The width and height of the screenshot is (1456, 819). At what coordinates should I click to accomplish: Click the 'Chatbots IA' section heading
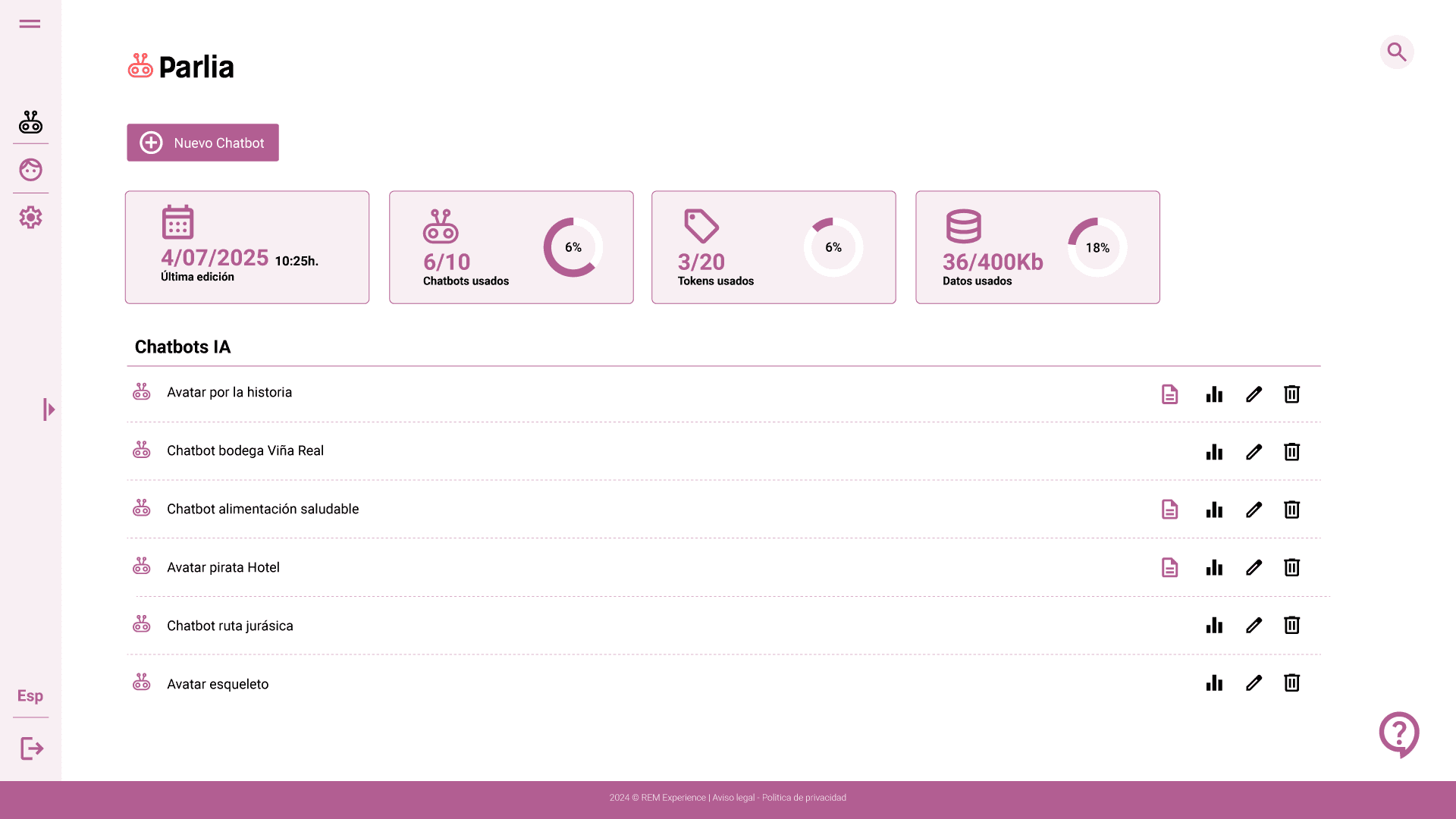pyautogui.click(x=183, y=347)
